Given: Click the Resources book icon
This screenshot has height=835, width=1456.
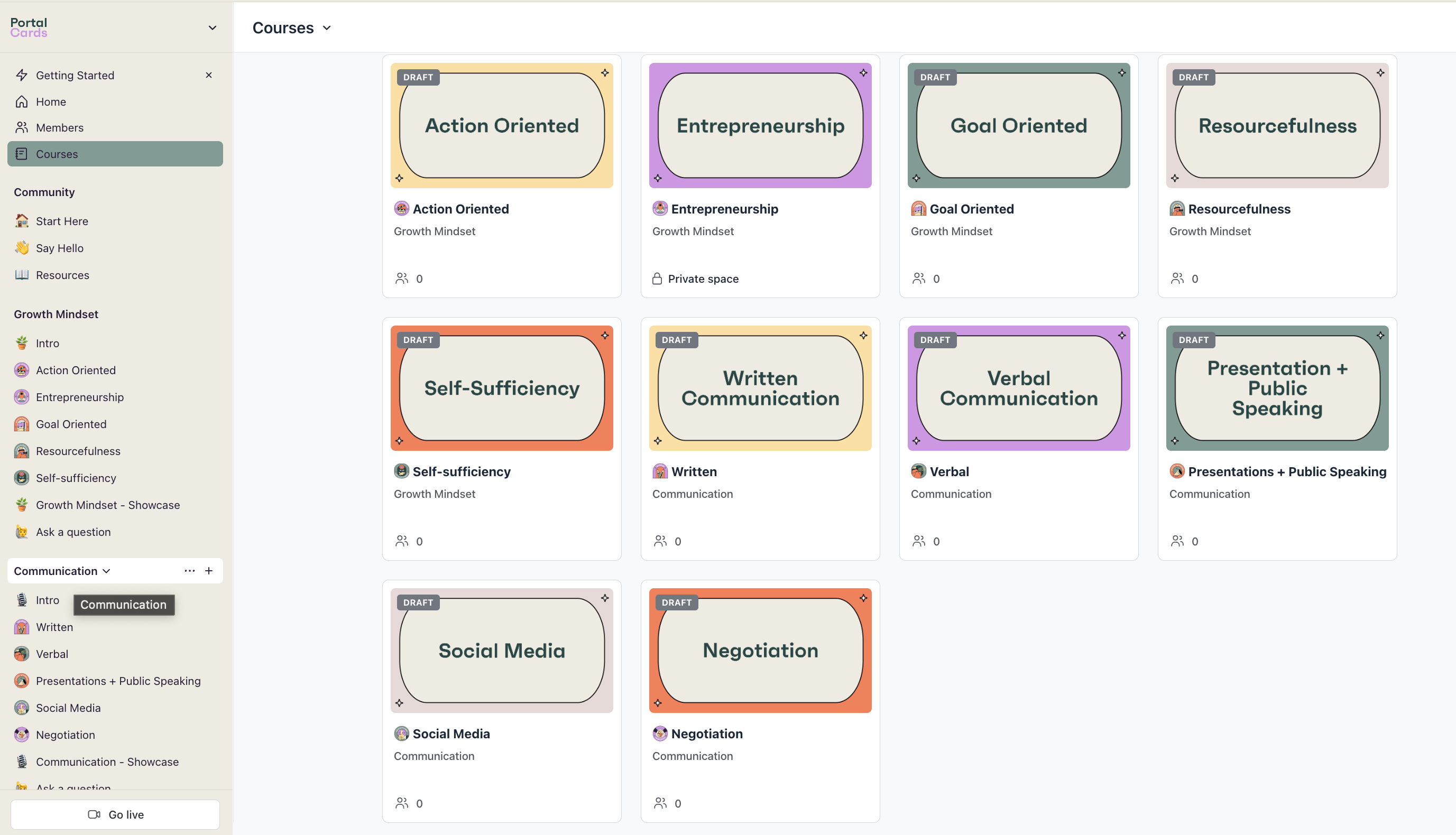Looking at the screenshot, I should [x=22, y=275].
